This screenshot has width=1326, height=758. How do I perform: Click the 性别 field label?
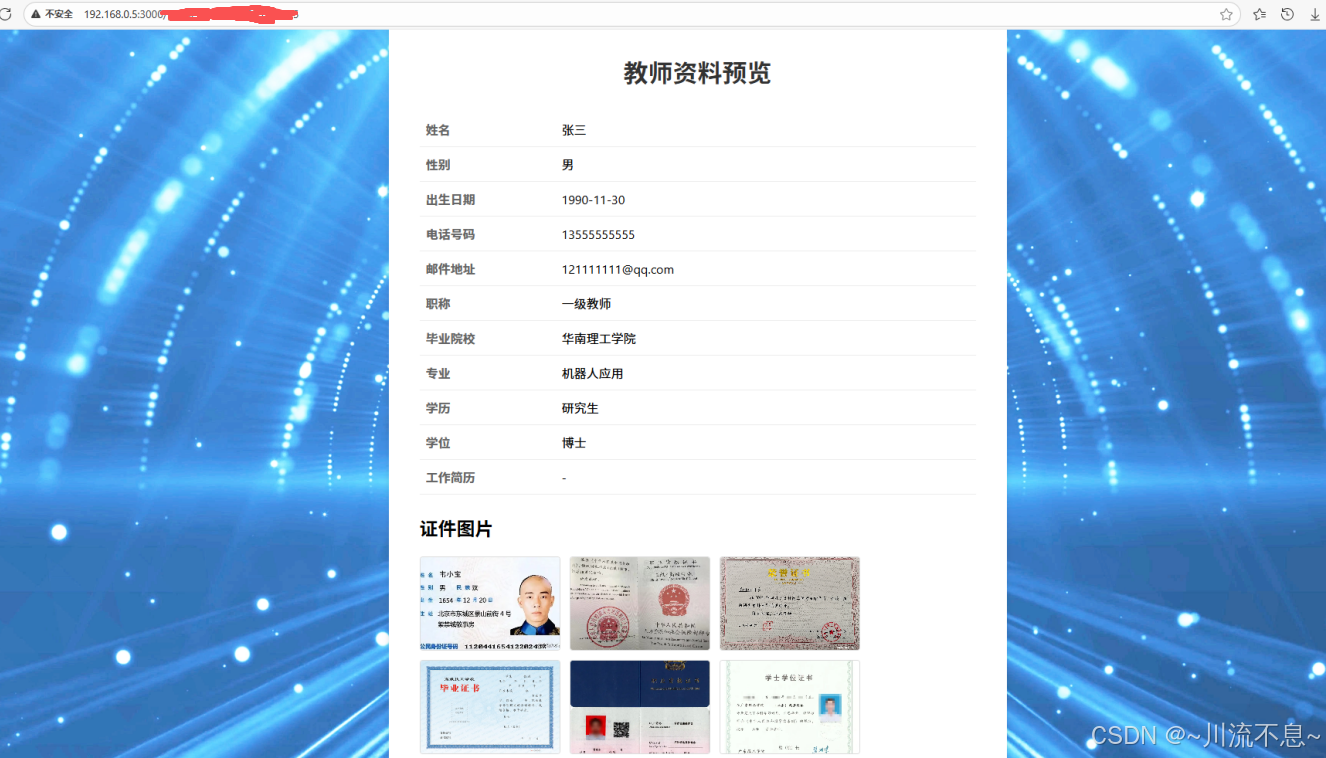point(438,165)
